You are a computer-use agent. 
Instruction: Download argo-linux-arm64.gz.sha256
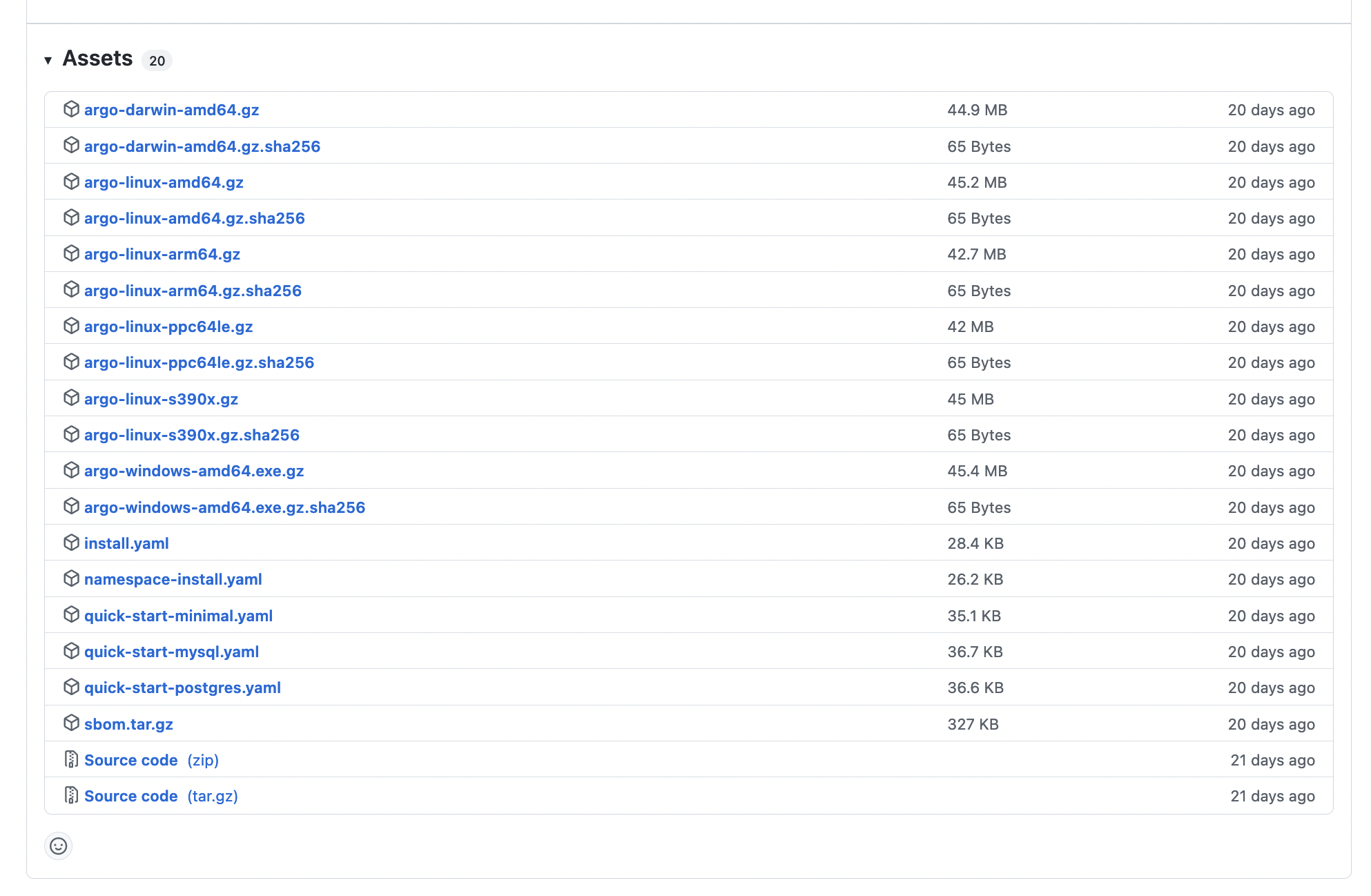pos(193,290)
